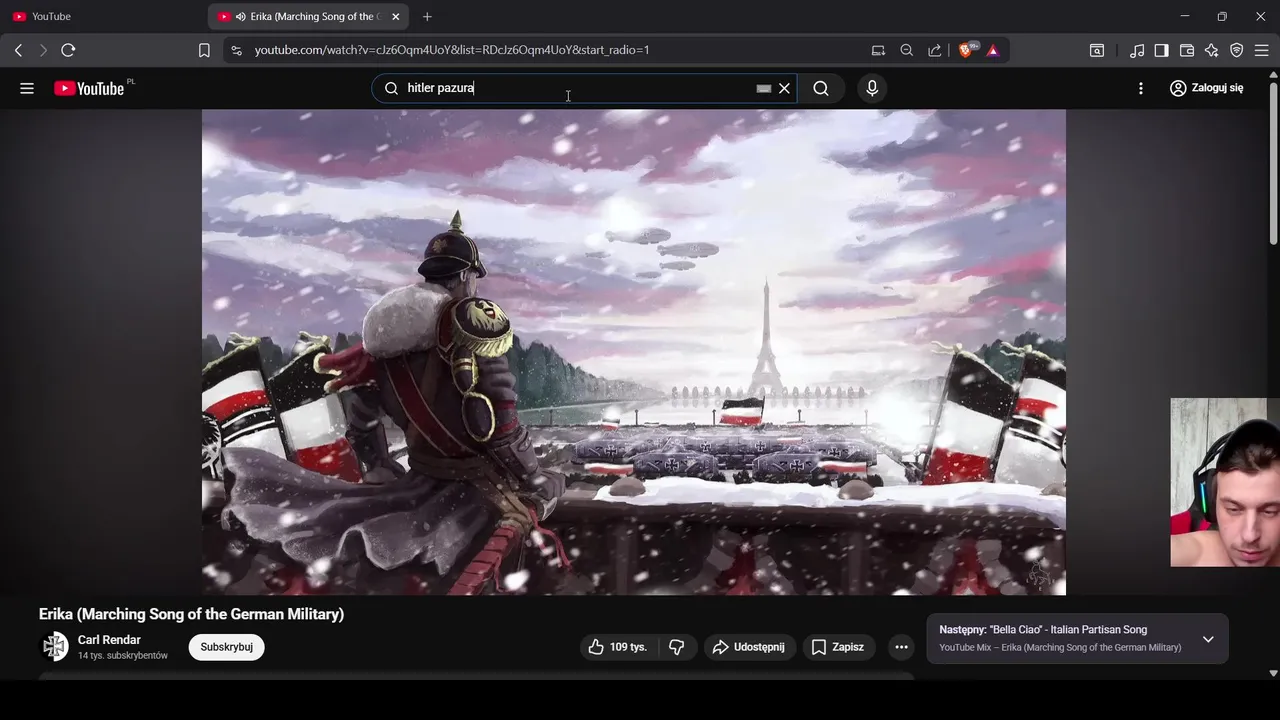The height and width of the screenshot is (720, 1280).
Task: Open the virtual keyboard icon in search box
Action: (x=764, y=88)
